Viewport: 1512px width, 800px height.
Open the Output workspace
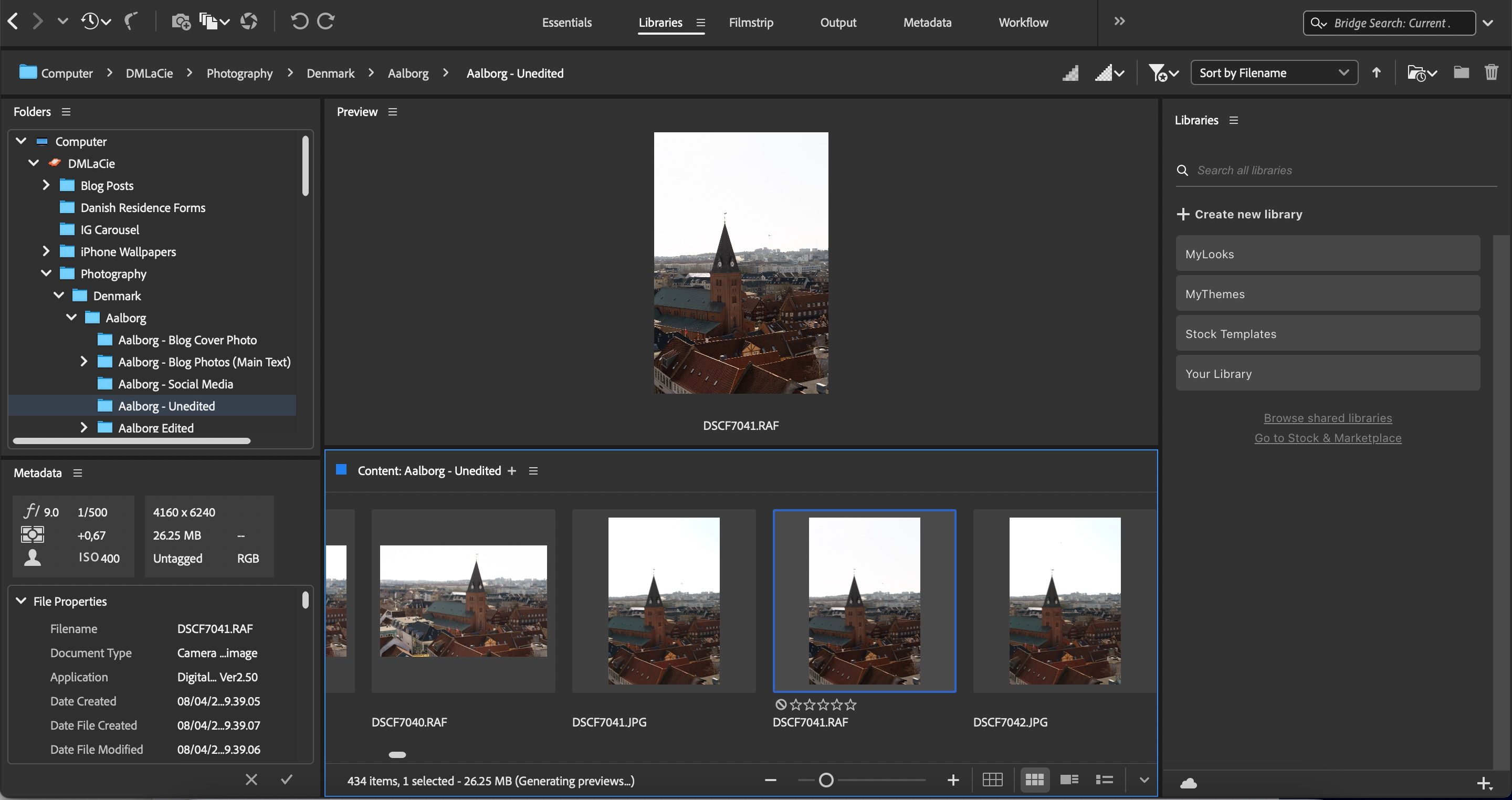click(837, 22)
